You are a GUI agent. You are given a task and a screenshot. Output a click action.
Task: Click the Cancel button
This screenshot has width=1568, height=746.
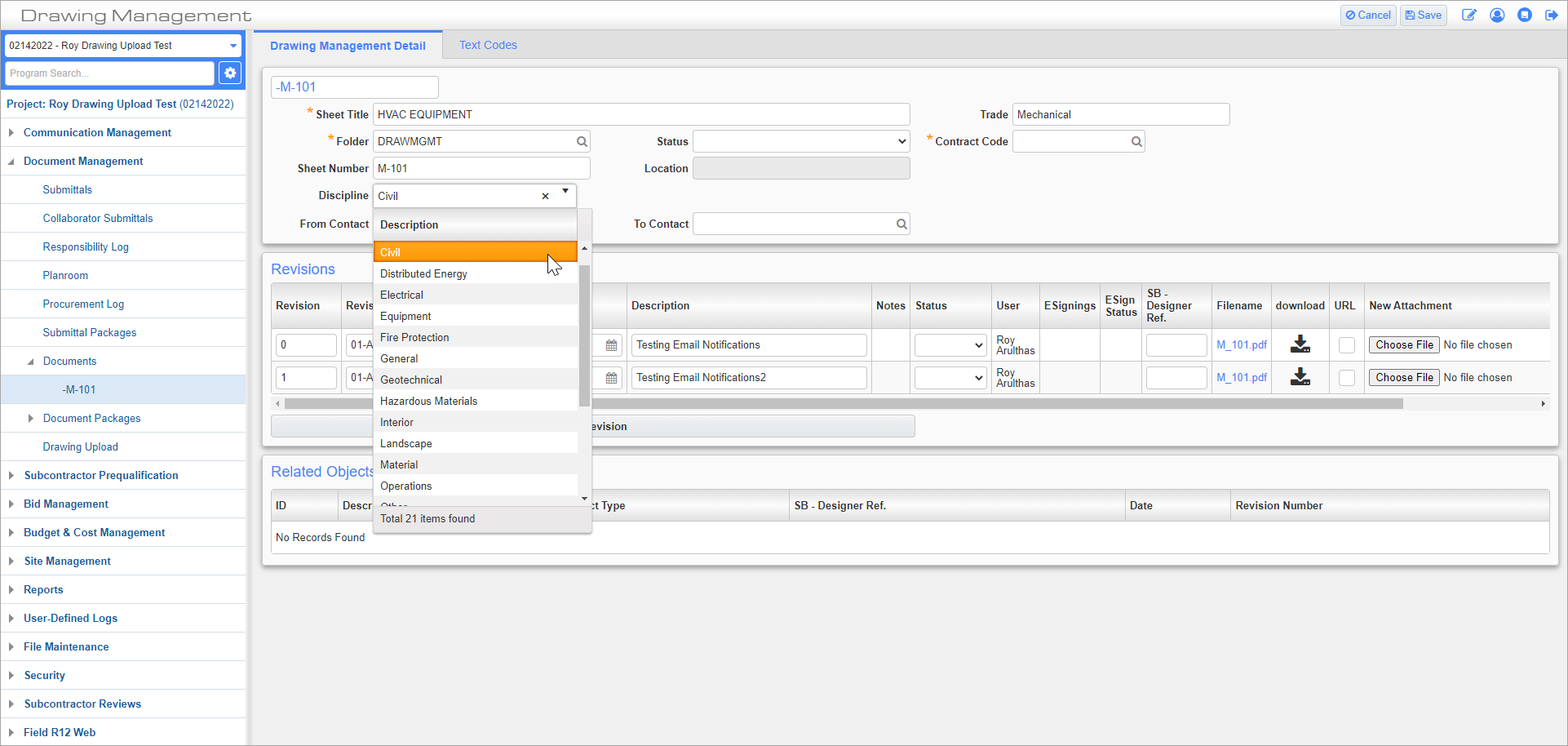click(1368, 16)
